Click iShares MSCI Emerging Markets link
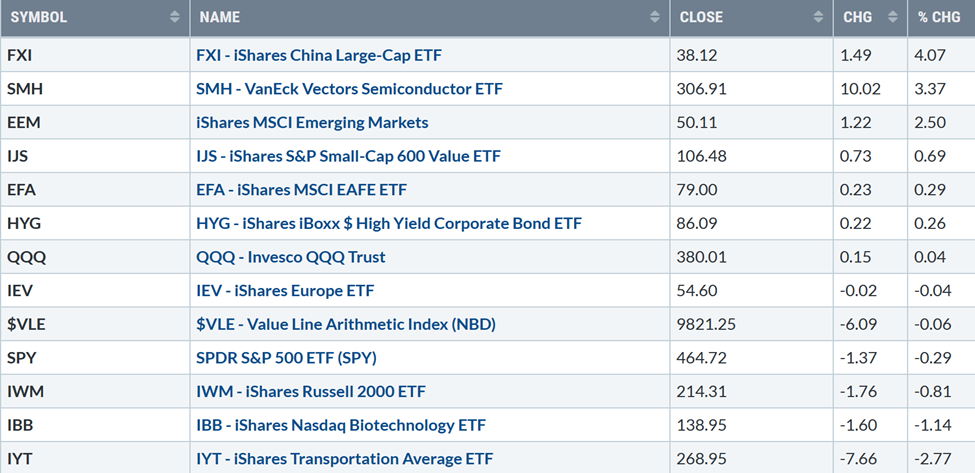 pyautogui.click(x=312, y=122)
